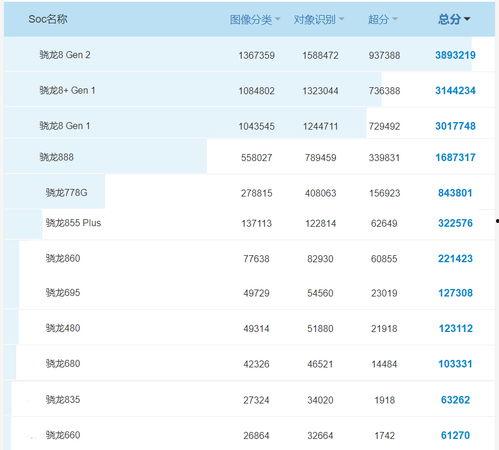This screenshot has width=499, height=450.
Task: Select the 骁龙860 row name
Action: pyautogui.click(x=63, y=258)
